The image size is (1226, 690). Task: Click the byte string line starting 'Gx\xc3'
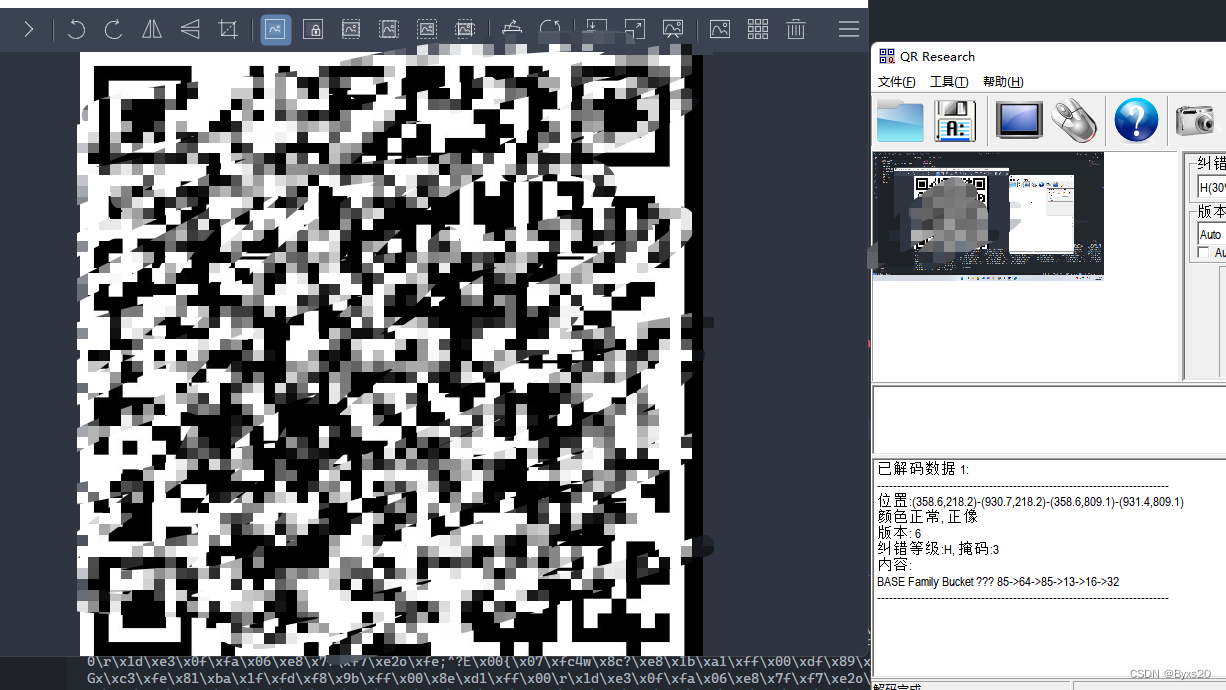point(478,679)
